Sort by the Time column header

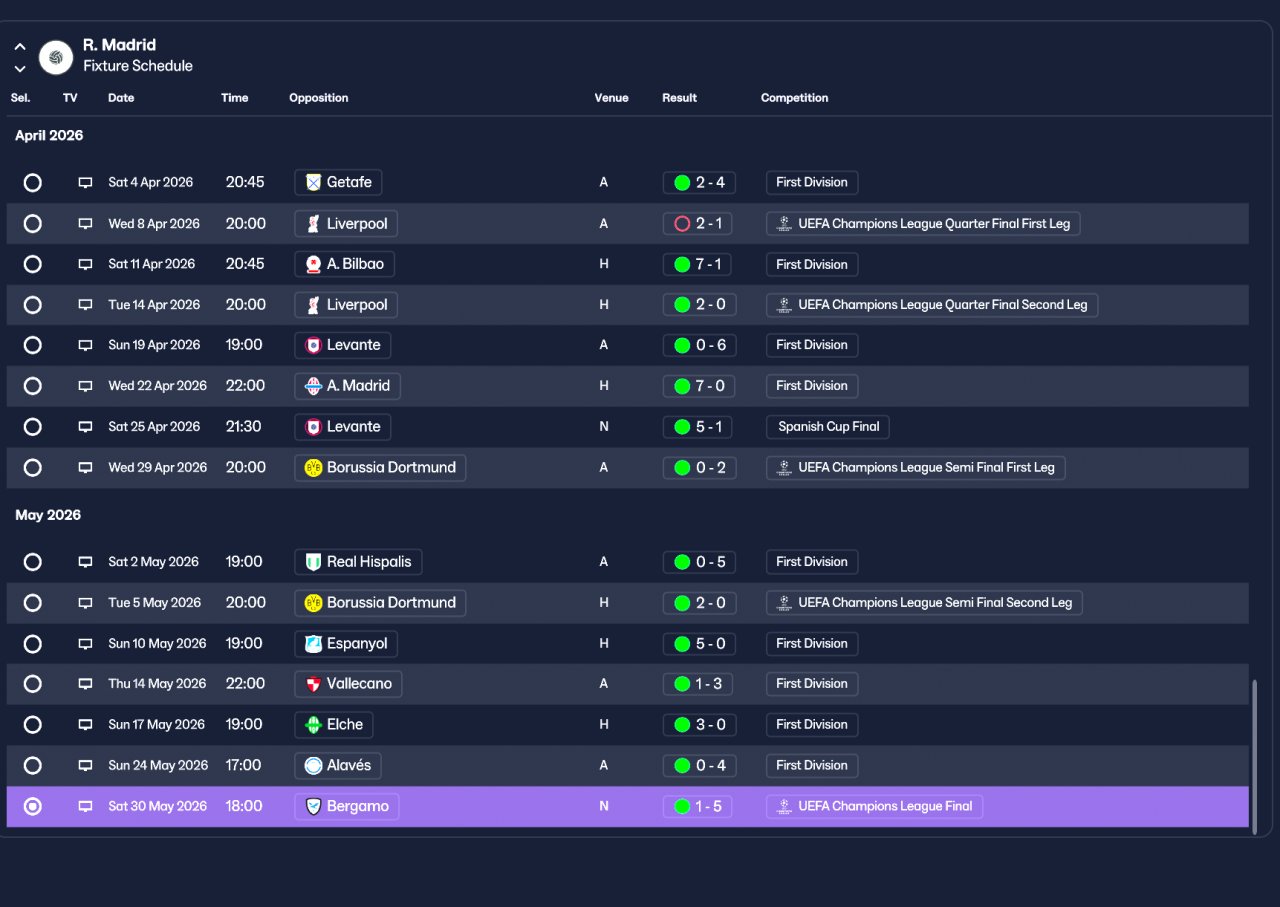coord(234,98)
